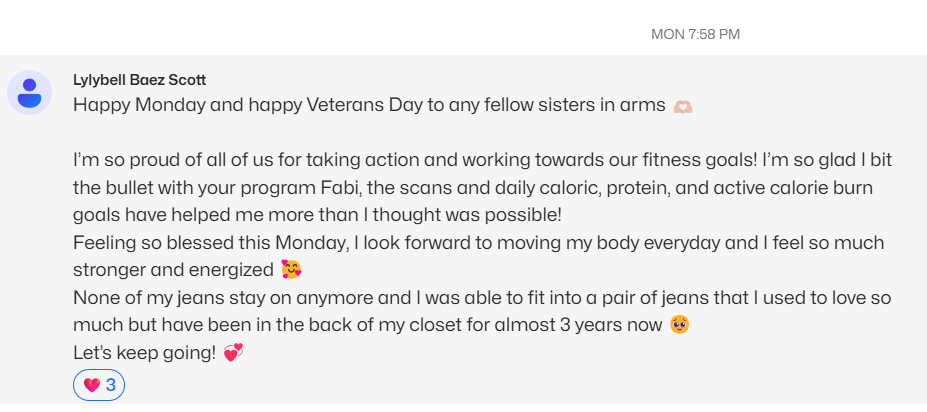Click the "None of my jeans stay on" line

[482, 297]
